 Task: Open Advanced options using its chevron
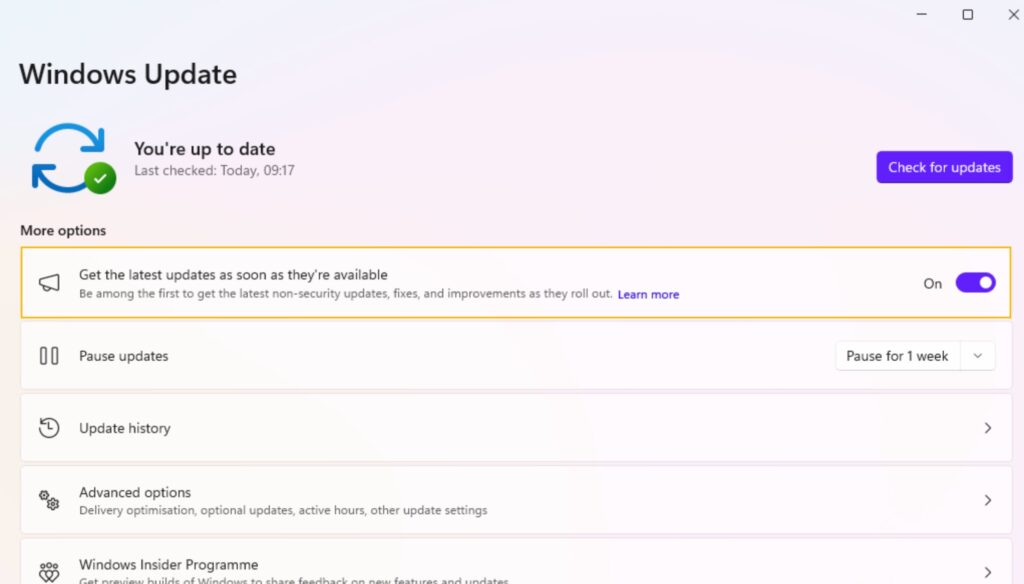(987, 500)
